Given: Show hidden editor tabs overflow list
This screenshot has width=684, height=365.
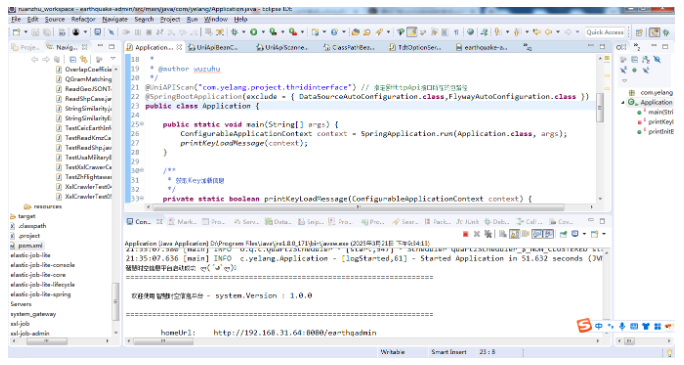Looking at the screenshot, I should click(x=527, y=47).
